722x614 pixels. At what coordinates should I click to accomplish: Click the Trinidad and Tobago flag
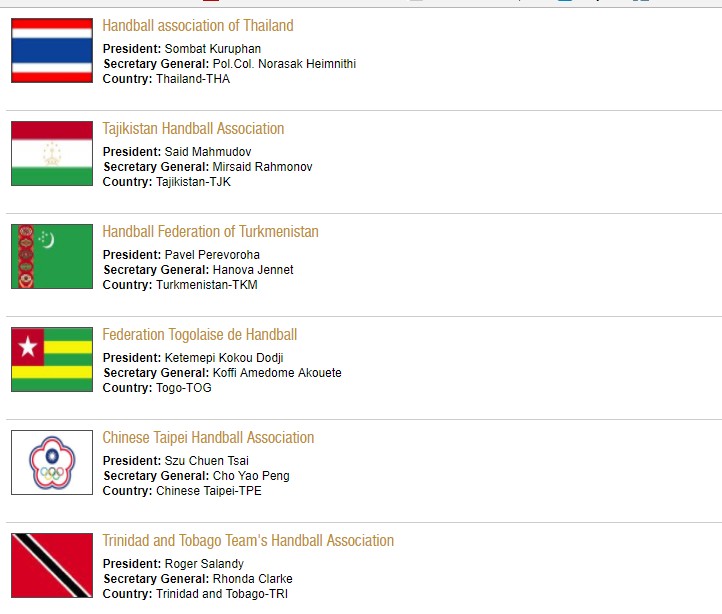[x=52, y=565]
